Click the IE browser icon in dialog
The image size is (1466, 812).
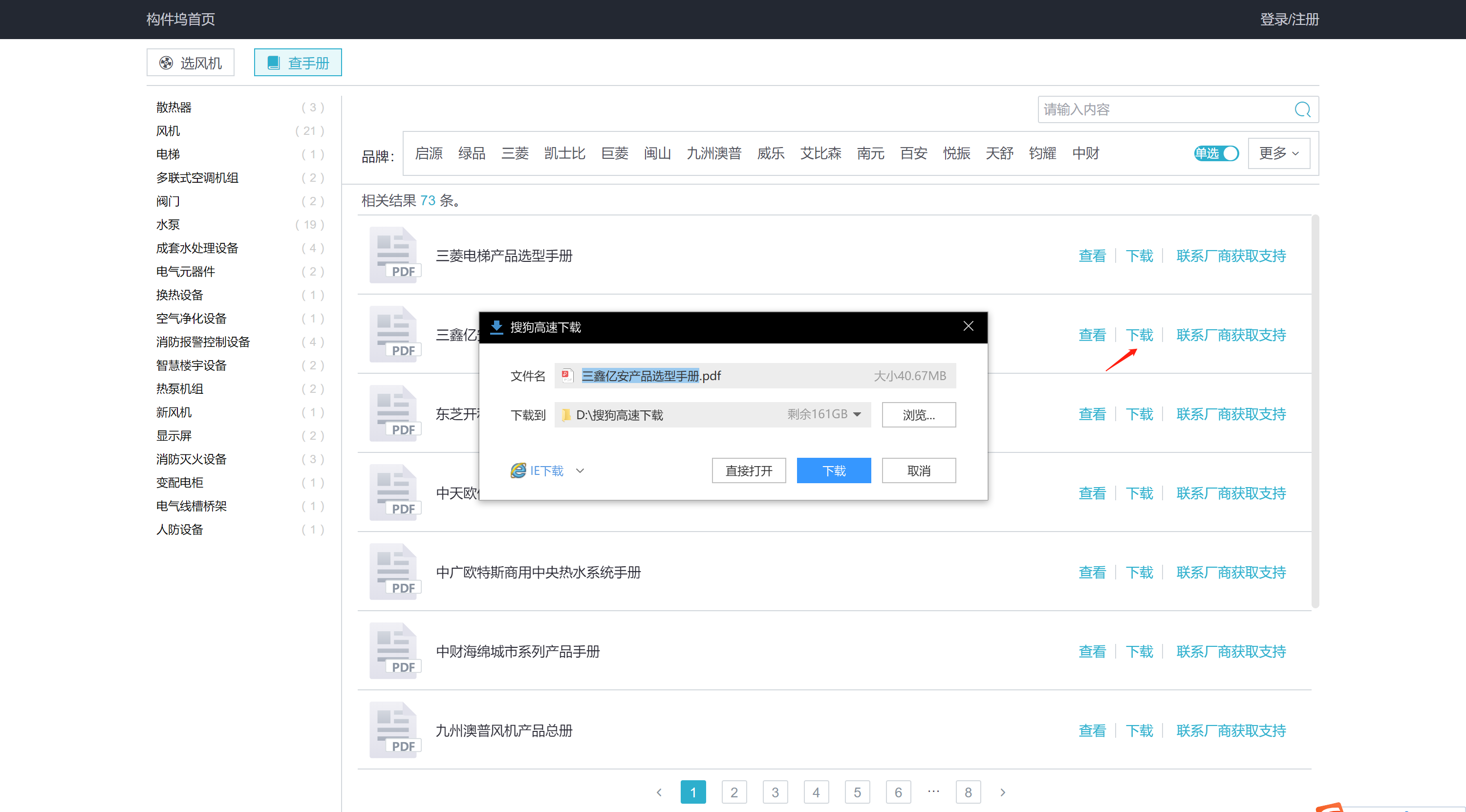point(518,470)
